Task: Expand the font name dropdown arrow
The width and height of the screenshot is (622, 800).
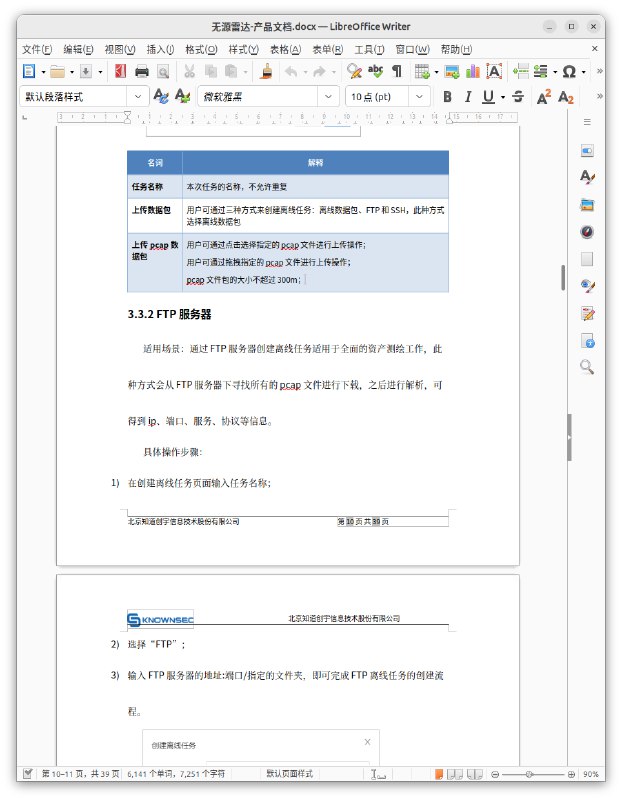Action: 328,96
